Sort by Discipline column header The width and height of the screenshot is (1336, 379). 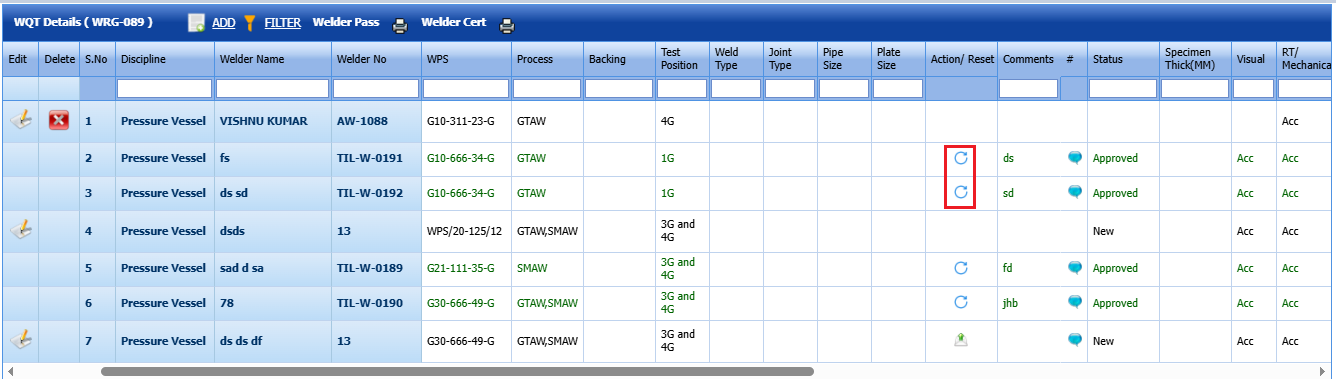[143, 59]
